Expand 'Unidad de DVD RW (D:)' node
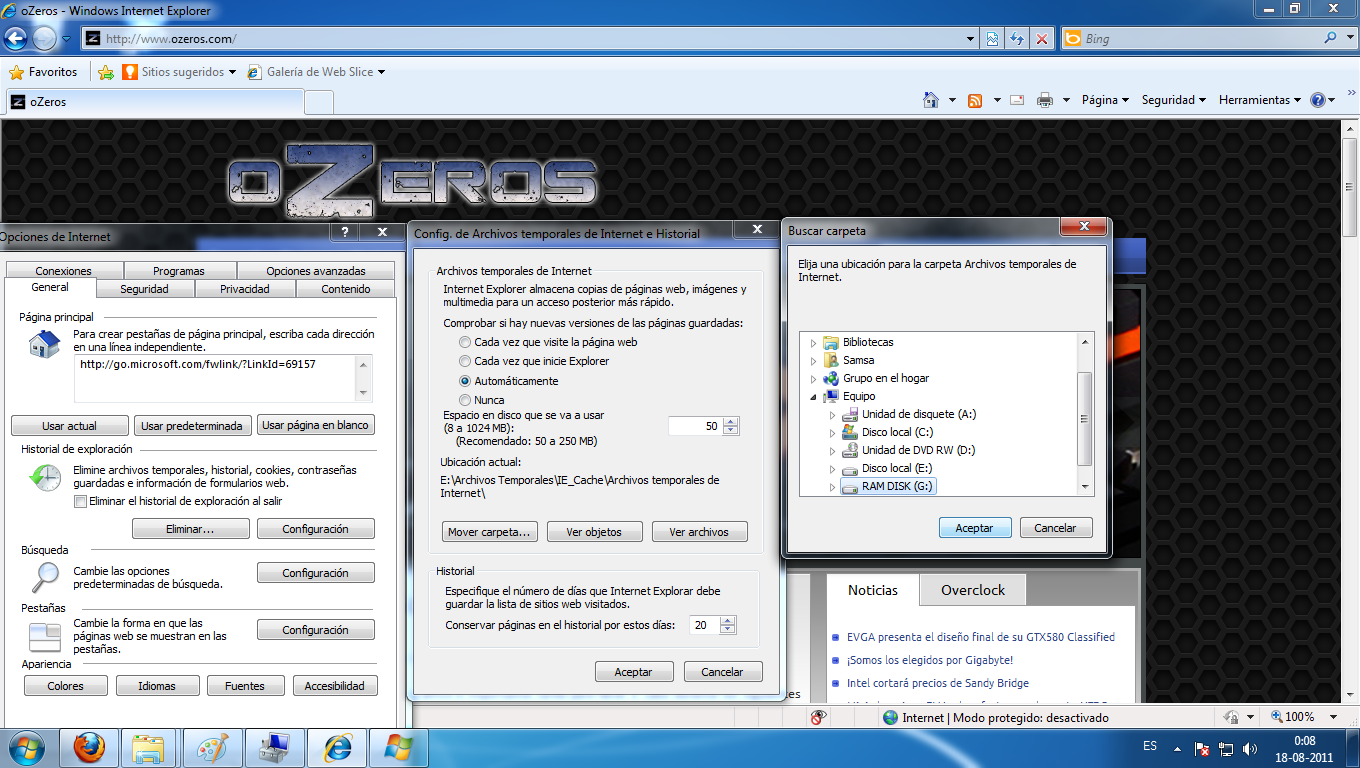The width and height of the screenshot is (1360, 768). tap(832, 450)
